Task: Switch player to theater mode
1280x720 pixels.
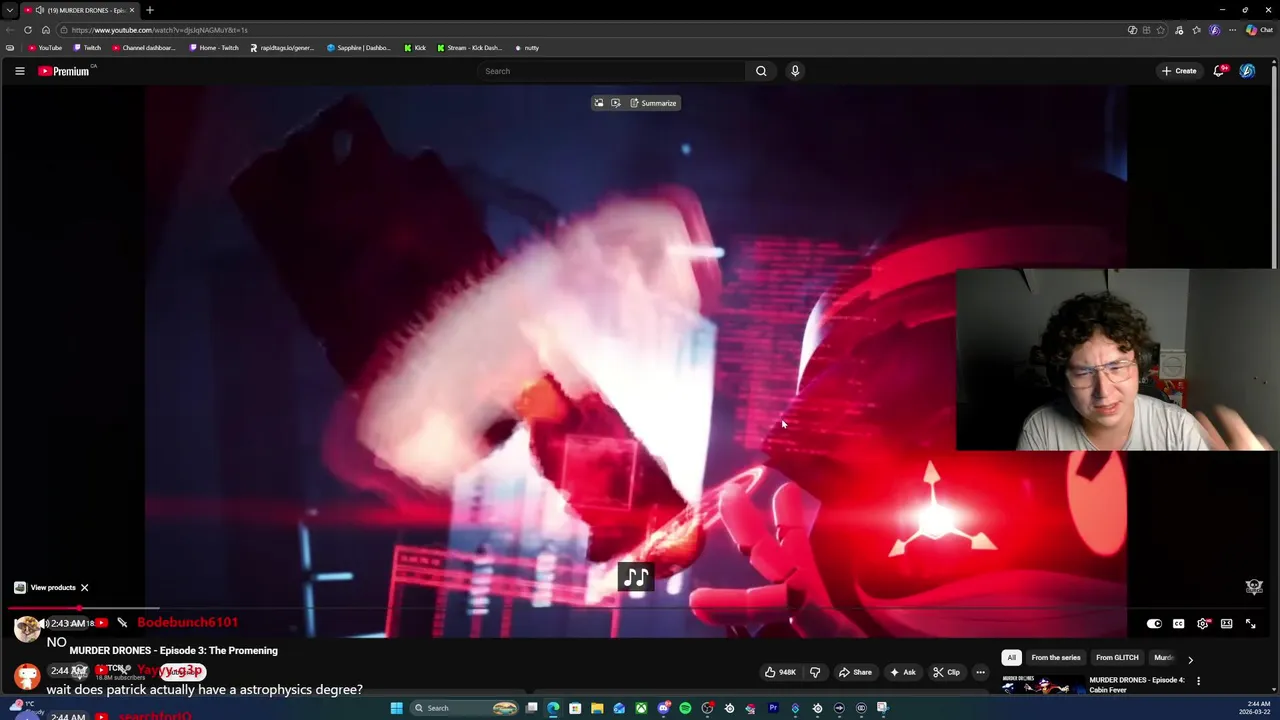Action: click(1227, 624)
